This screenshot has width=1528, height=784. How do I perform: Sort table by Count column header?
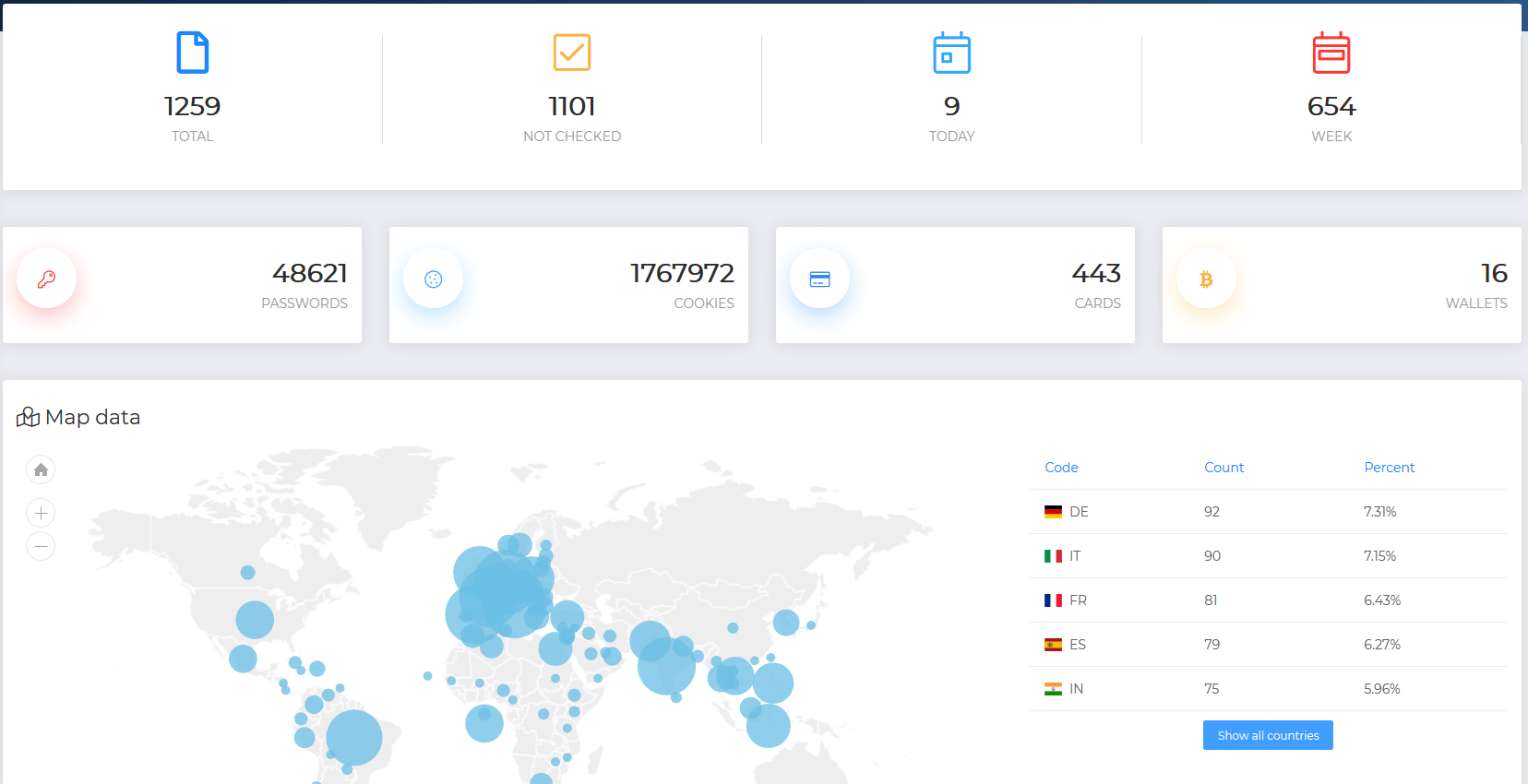[x=1224, y=468]
